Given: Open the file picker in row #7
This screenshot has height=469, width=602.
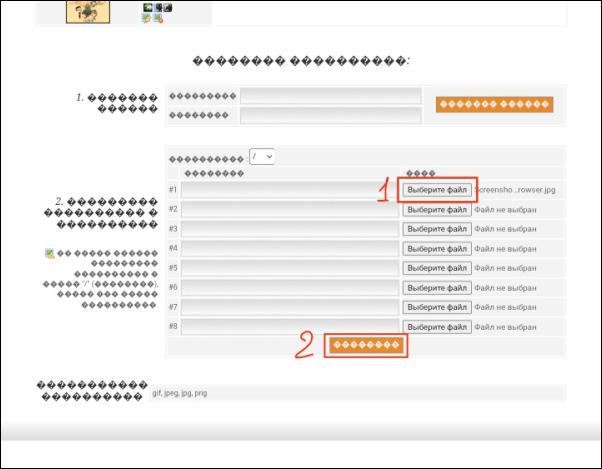Looking at the screenshot, I should pyautogui.click(x=437, y=307).
